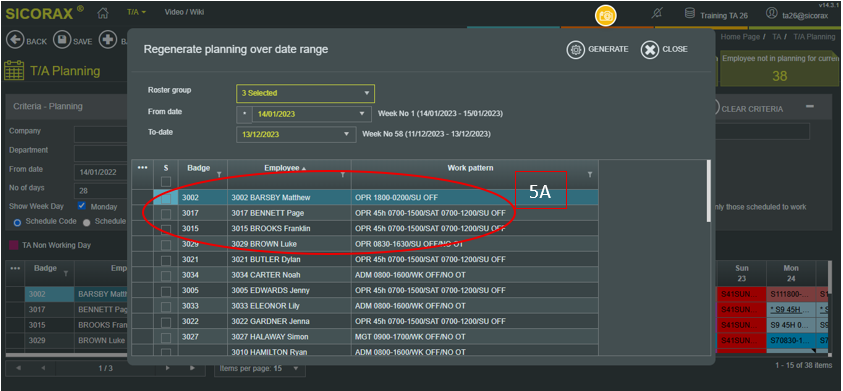Click the Training TA 26 label
This screenshot has width=843, height=391.
[724, 16]
